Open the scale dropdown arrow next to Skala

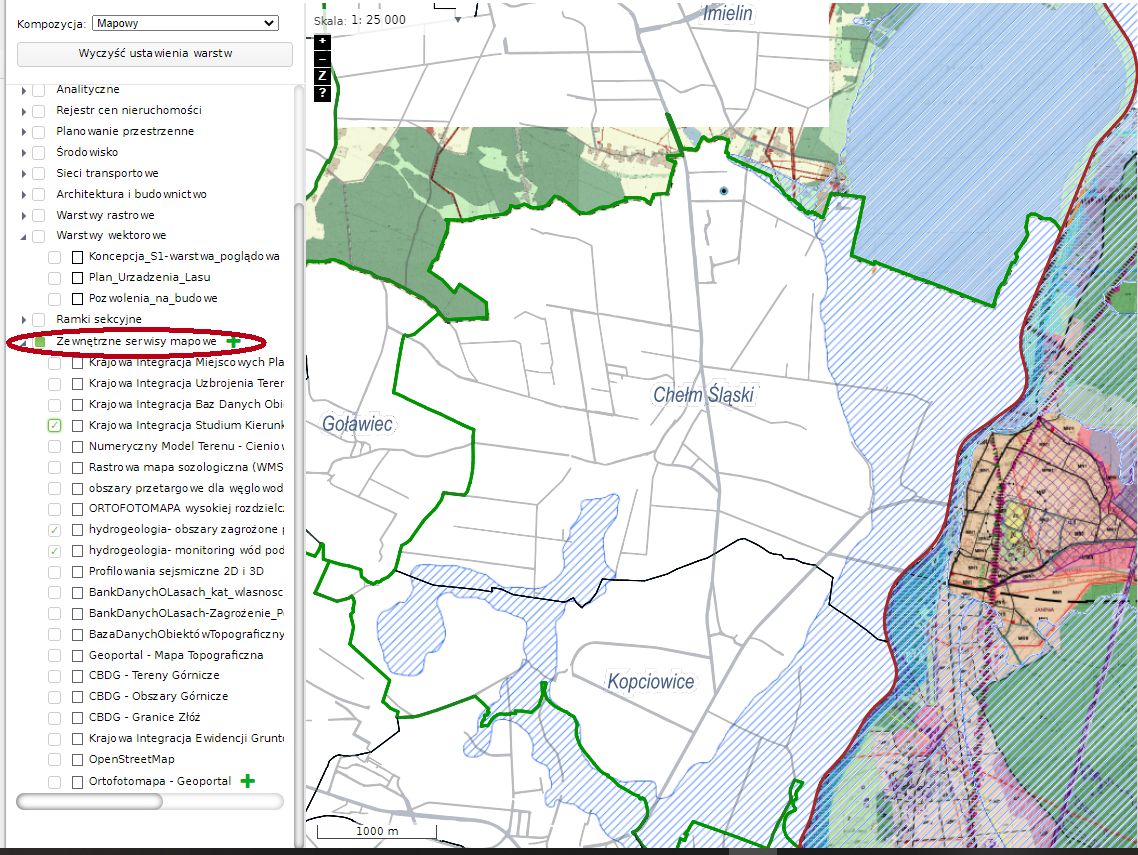coord(458,19)
